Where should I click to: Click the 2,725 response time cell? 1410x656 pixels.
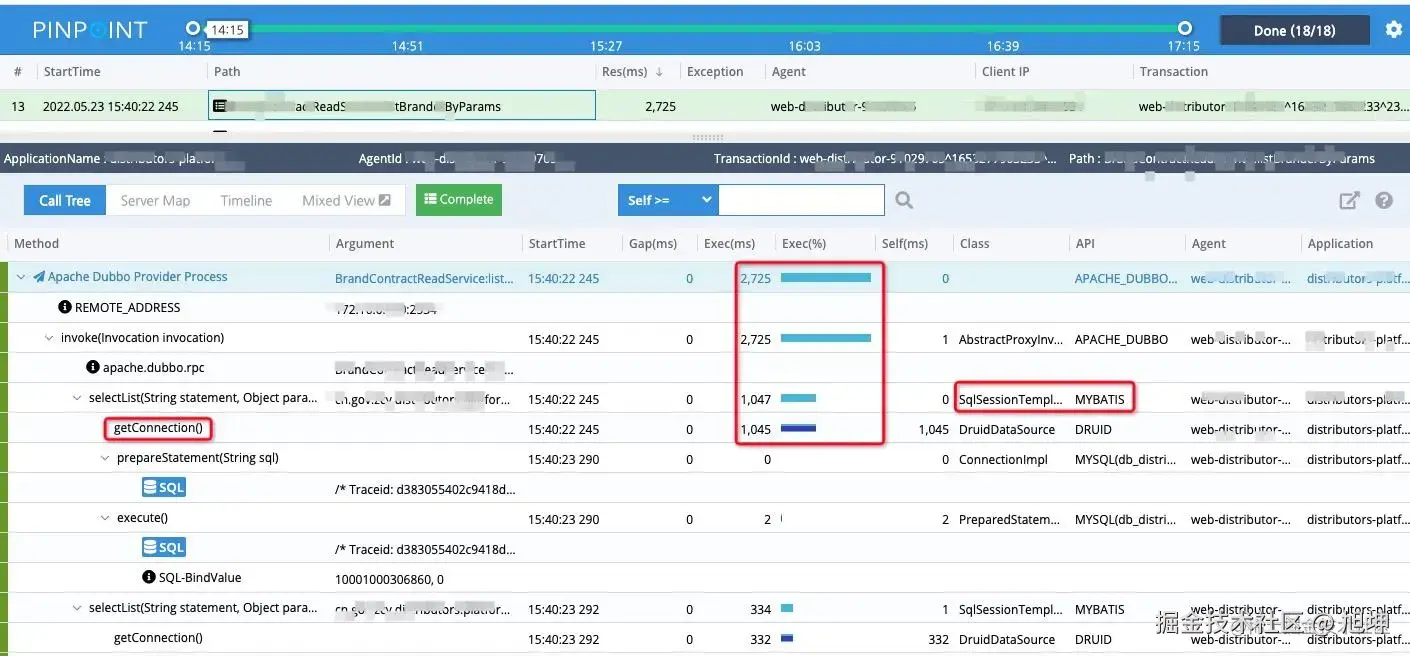(x=660, y=105)
